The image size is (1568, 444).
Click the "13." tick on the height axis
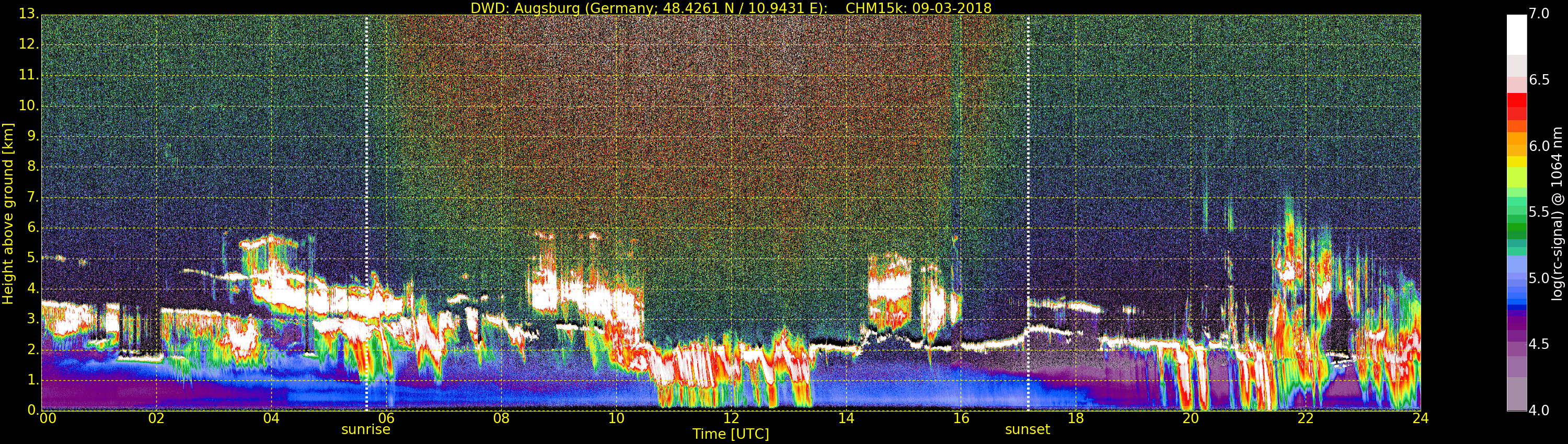tap(29, 15)
